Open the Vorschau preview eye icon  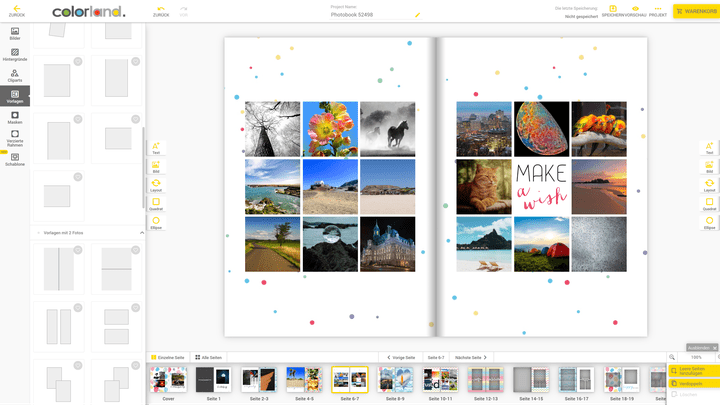(x=634, y=10)
